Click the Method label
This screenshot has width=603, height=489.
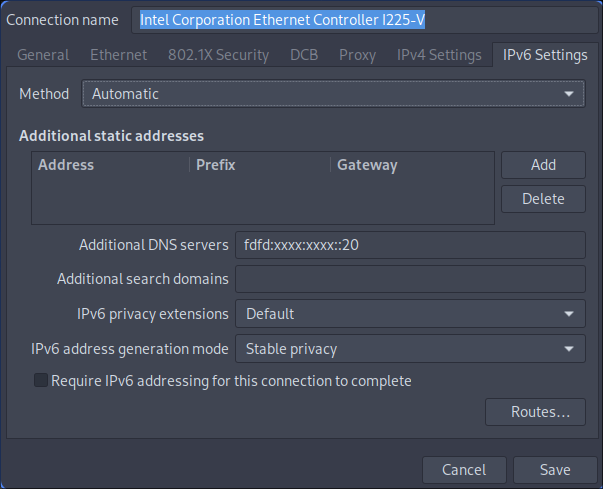tap(44, 94)
